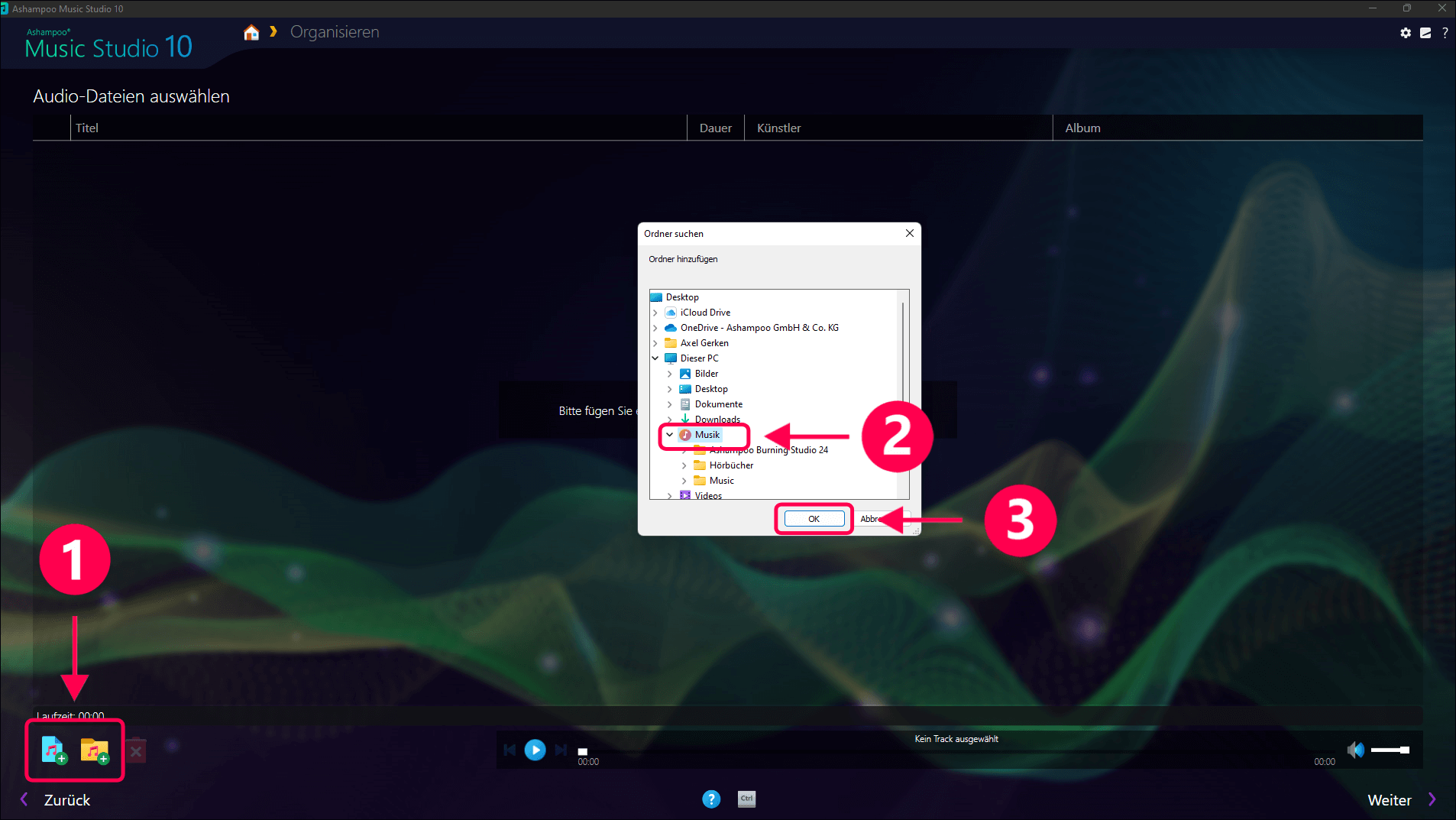Expand iCloud Drive node
The height and width of the screenshot is (820, 1456).
click(655, 313)
